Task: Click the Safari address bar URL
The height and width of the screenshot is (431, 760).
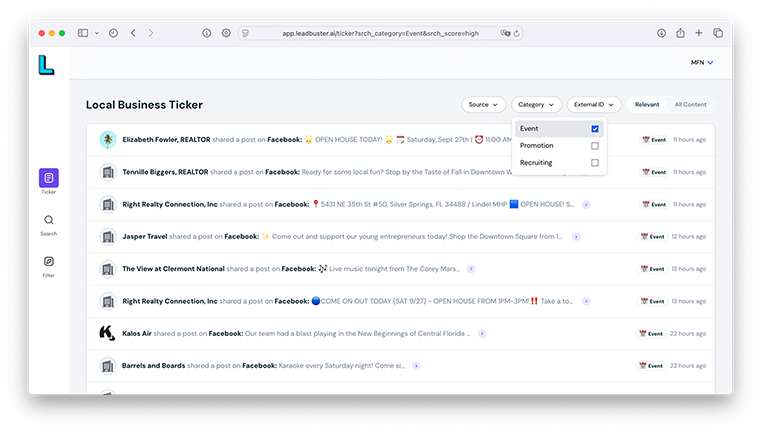Action: click(380, 33)
